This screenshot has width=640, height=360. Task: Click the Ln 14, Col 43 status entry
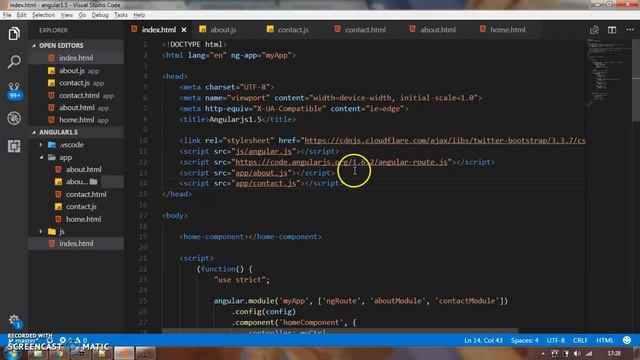(483, 340)
